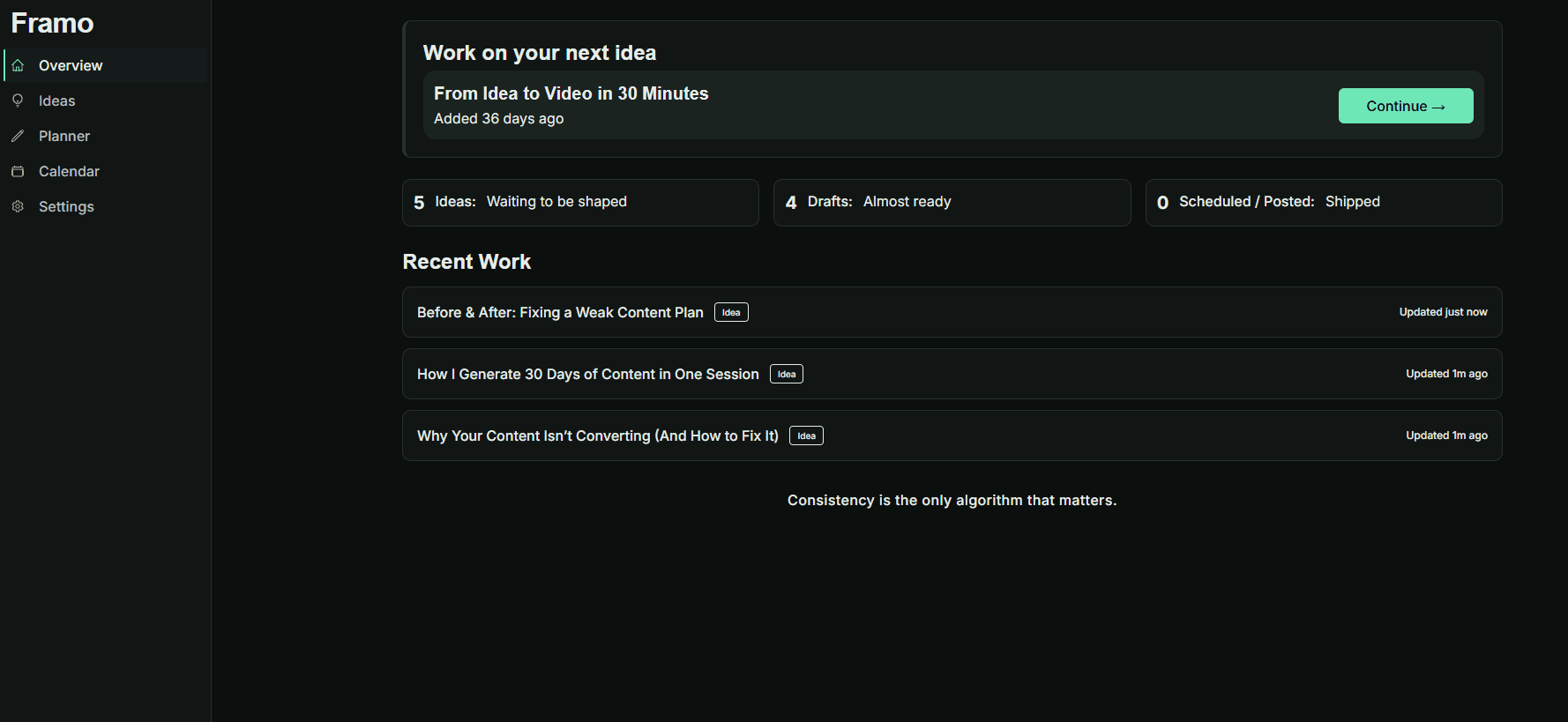The width and height of the screenshot is (1568, 722).
Task: Click Idea badge on Before & After row
Action: [x=731, y=313]
